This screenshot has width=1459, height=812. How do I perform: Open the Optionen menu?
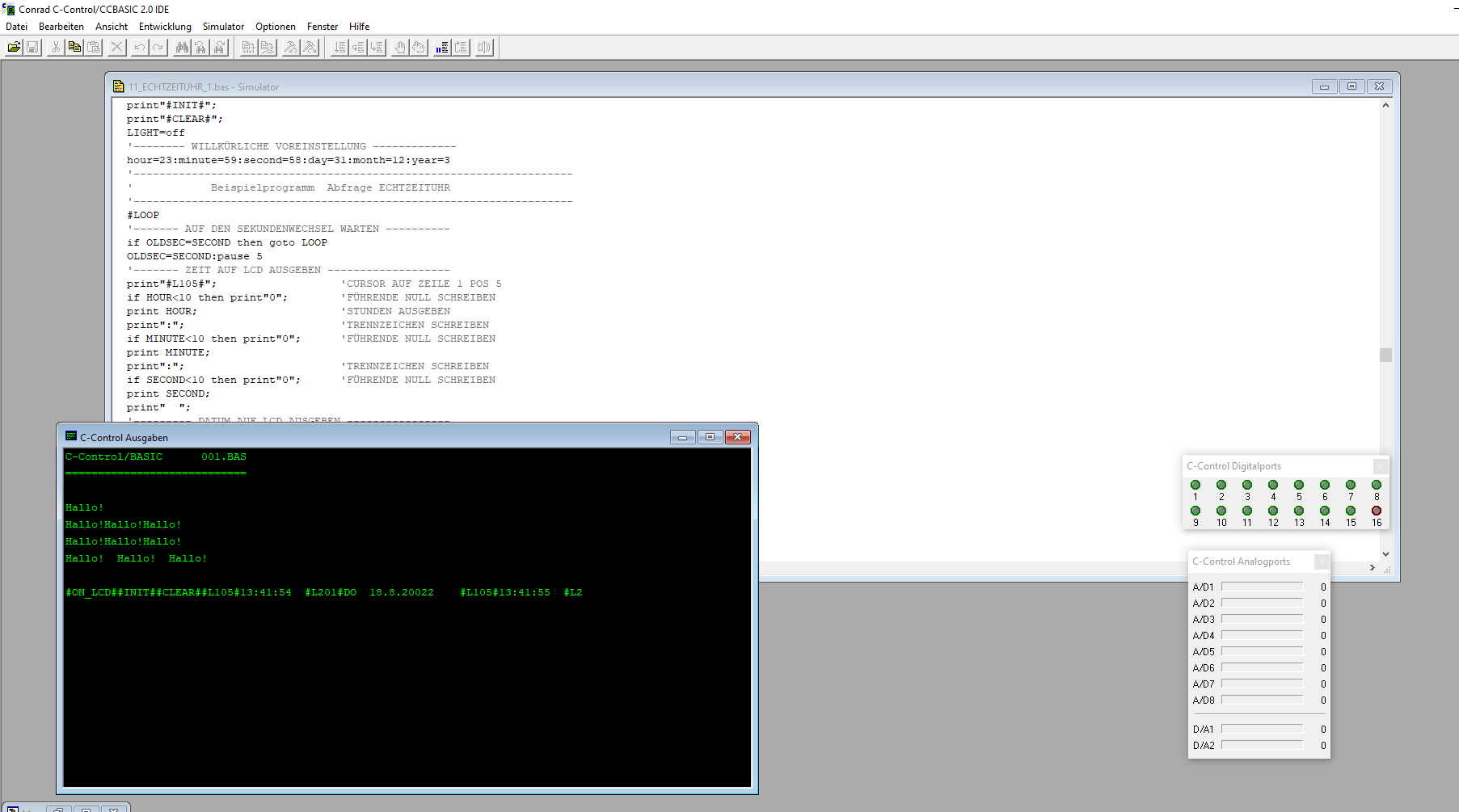coord(275,27)
